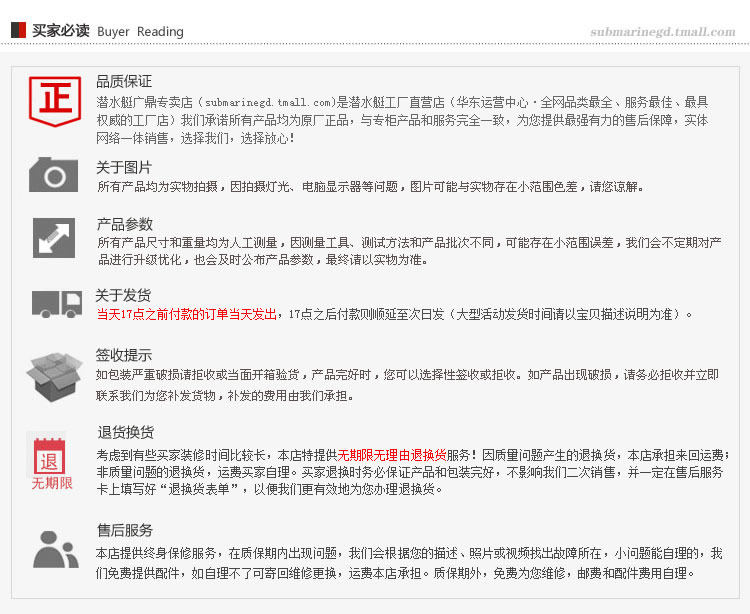Click the 售后服务 section title
750x614 pixels.
125,530
